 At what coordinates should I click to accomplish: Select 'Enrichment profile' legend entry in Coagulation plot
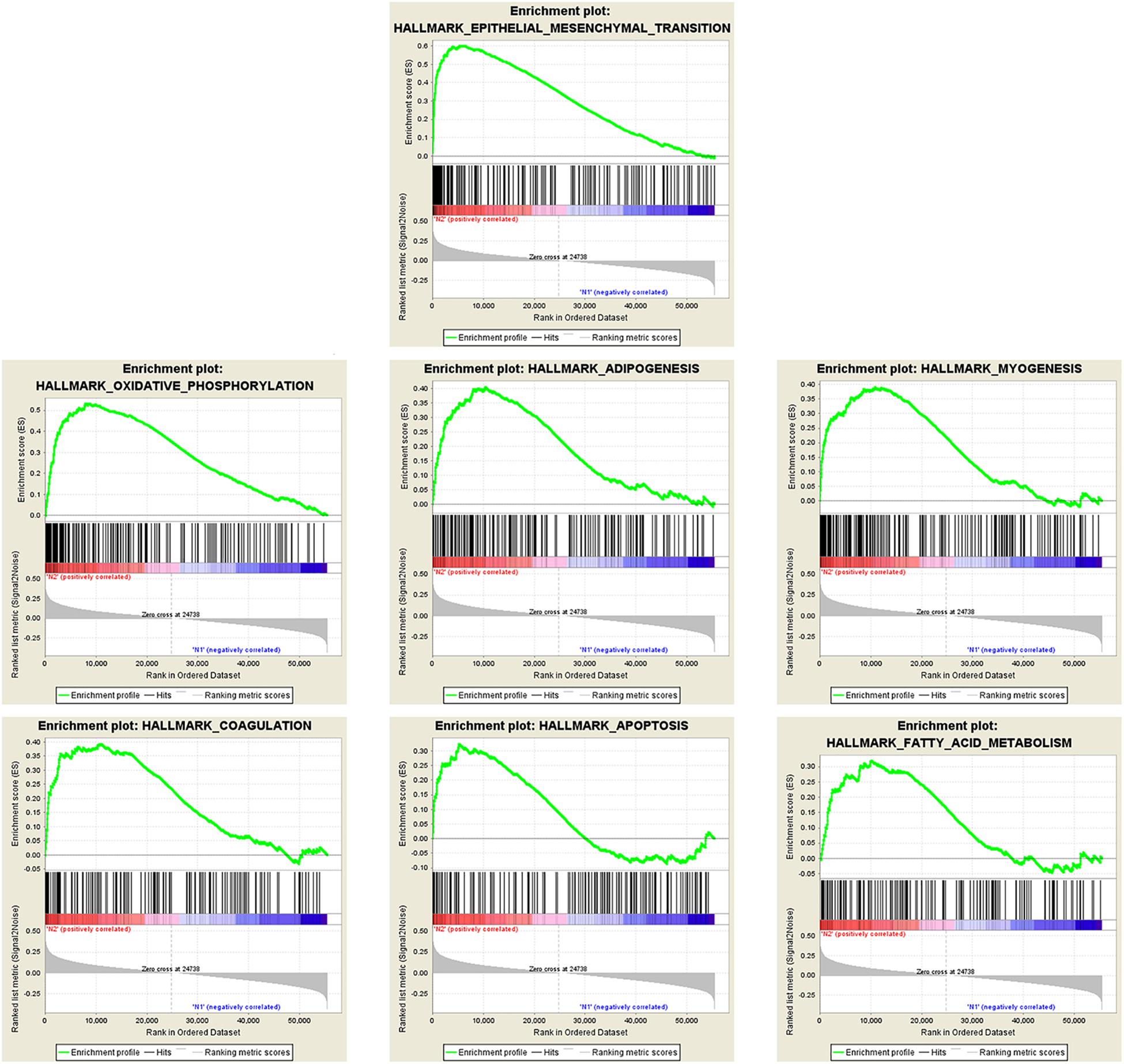tap(99, 1052)
